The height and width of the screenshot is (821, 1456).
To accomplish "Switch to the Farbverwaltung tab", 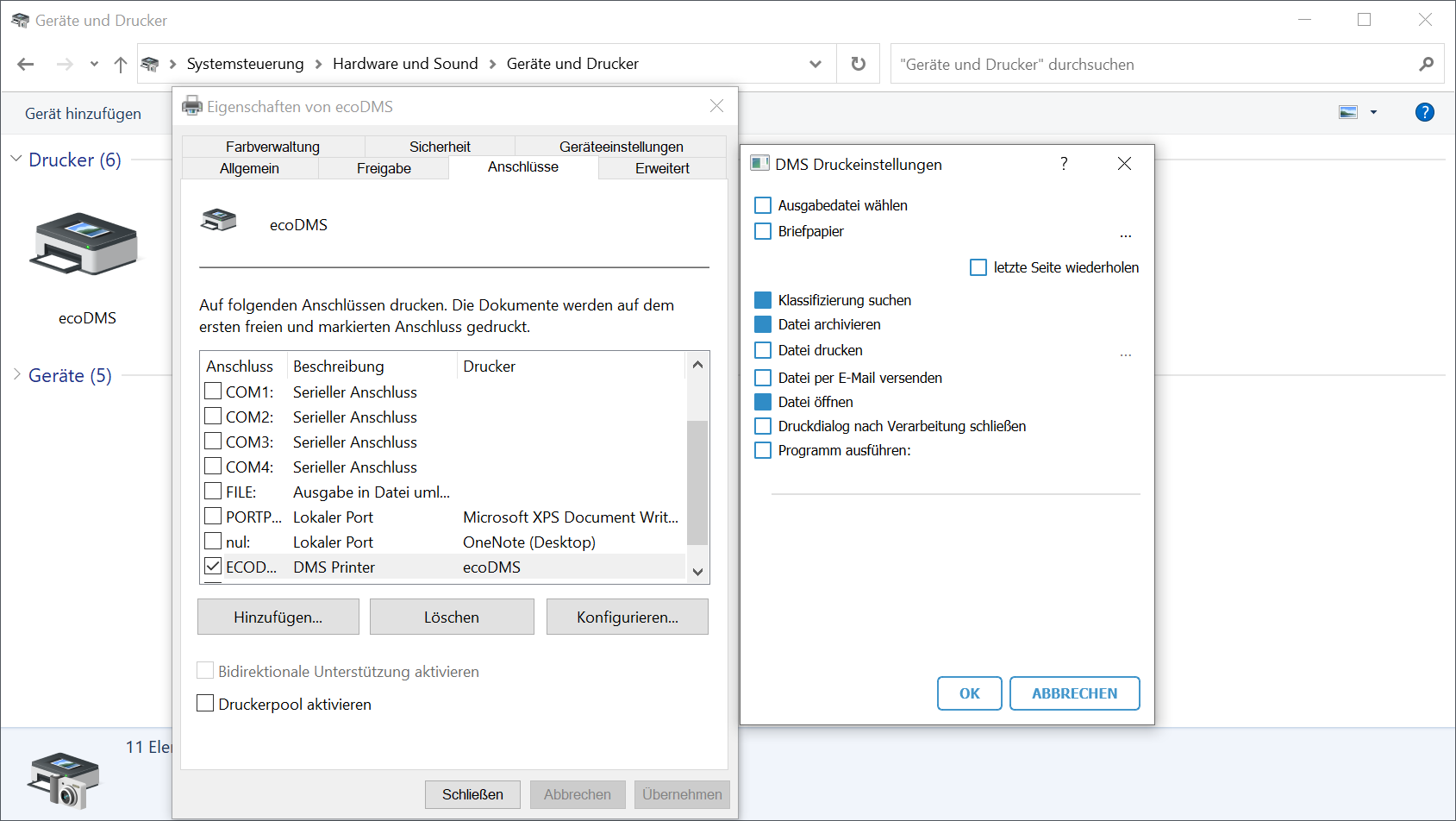I will coord(273,147).
